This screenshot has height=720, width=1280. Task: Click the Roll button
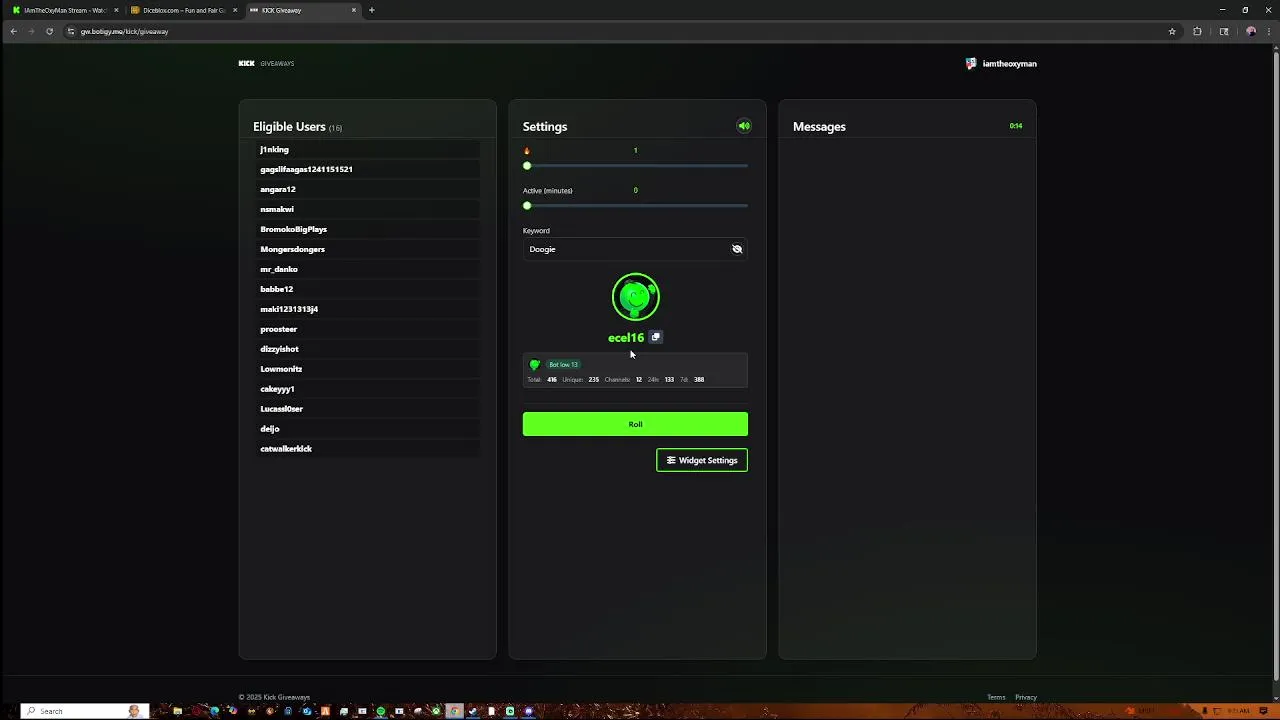tap(635, 424)
